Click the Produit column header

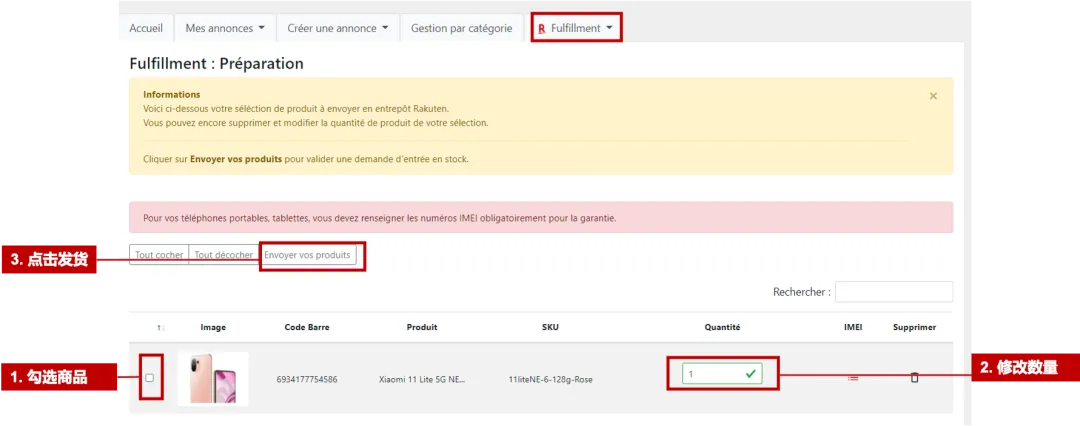tap(422, 327)
